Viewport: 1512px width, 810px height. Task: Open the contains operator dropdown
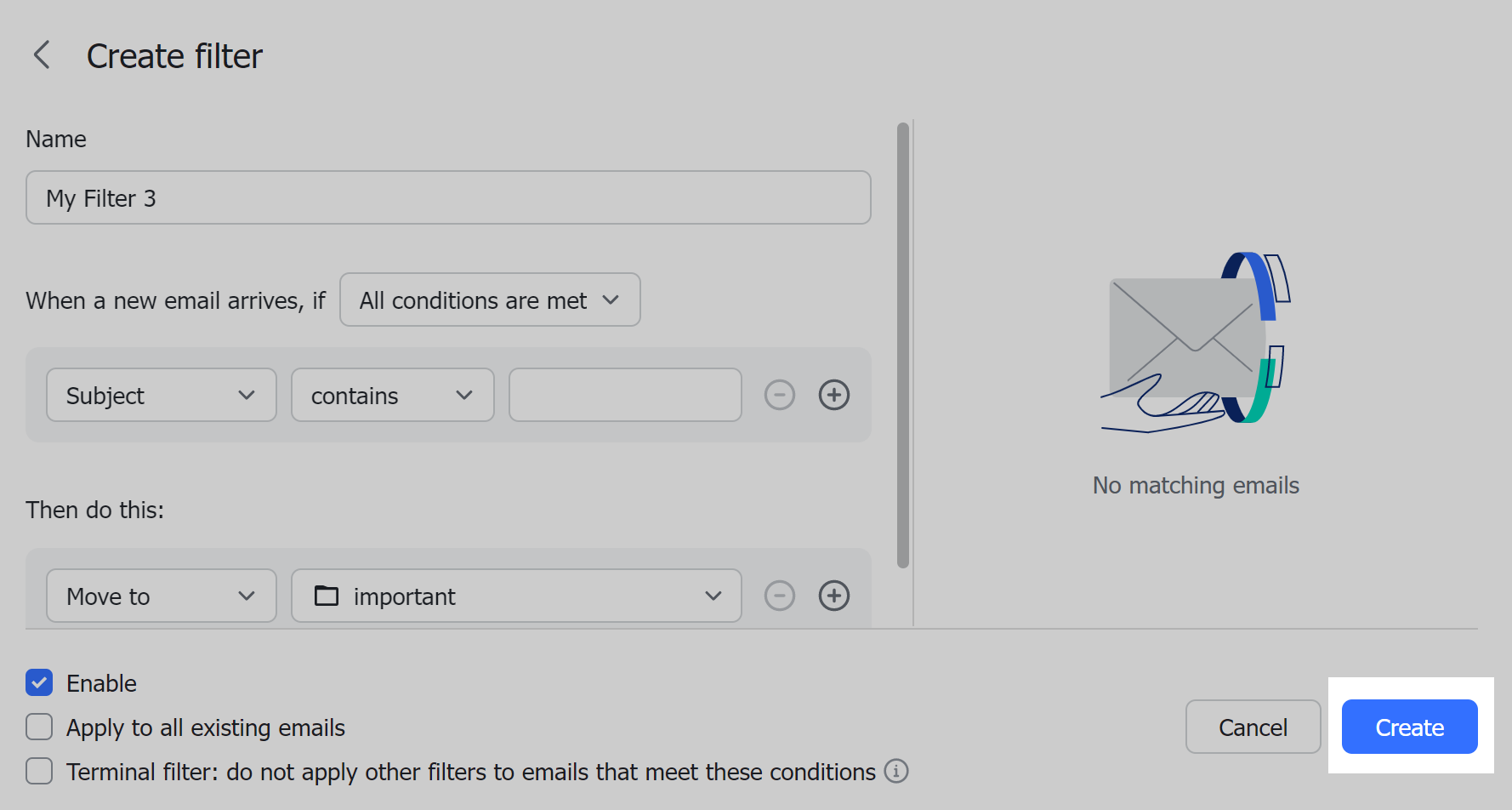(x=392, y=395)
